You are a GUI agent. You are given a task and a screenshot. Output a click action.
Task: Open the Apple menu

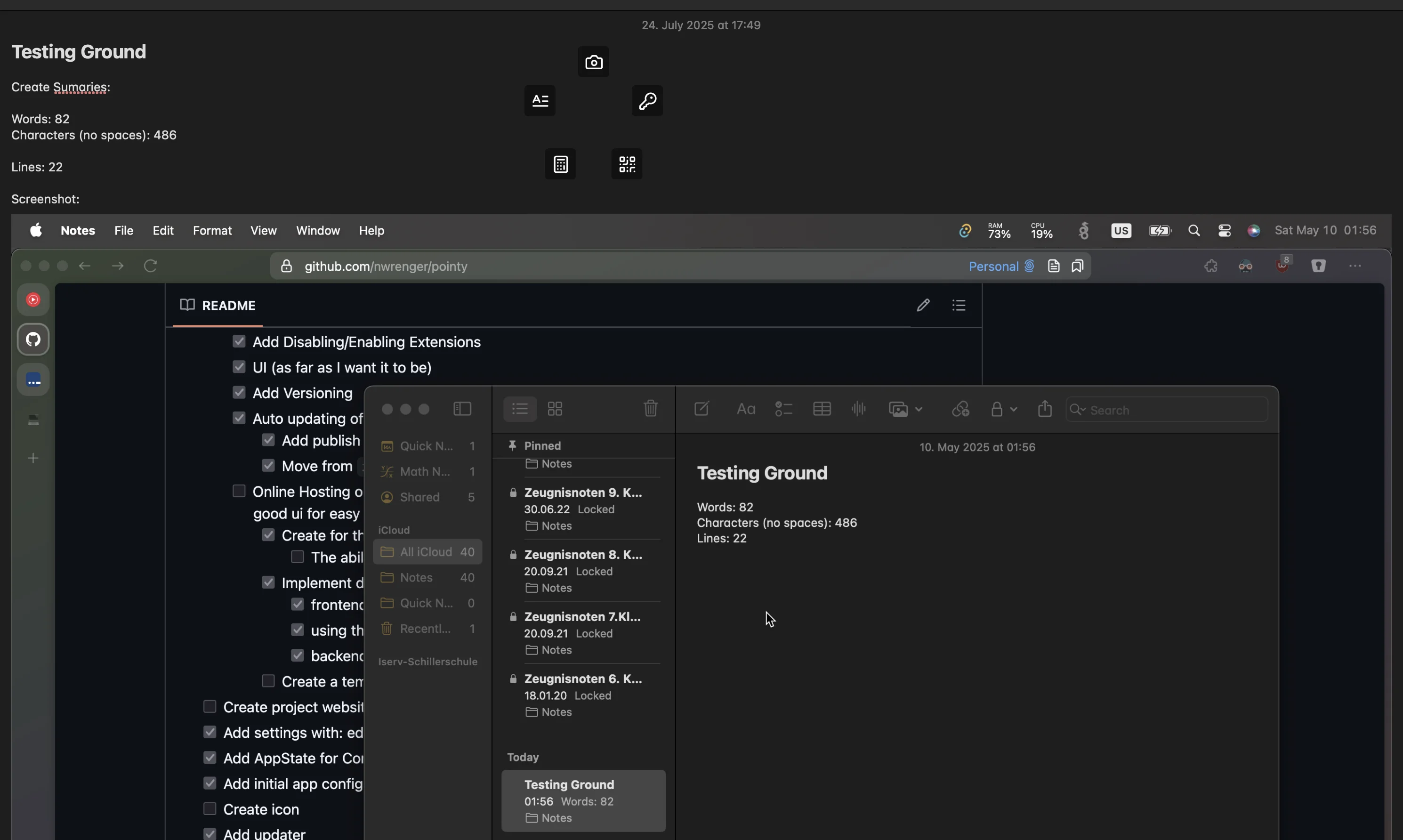36,230
